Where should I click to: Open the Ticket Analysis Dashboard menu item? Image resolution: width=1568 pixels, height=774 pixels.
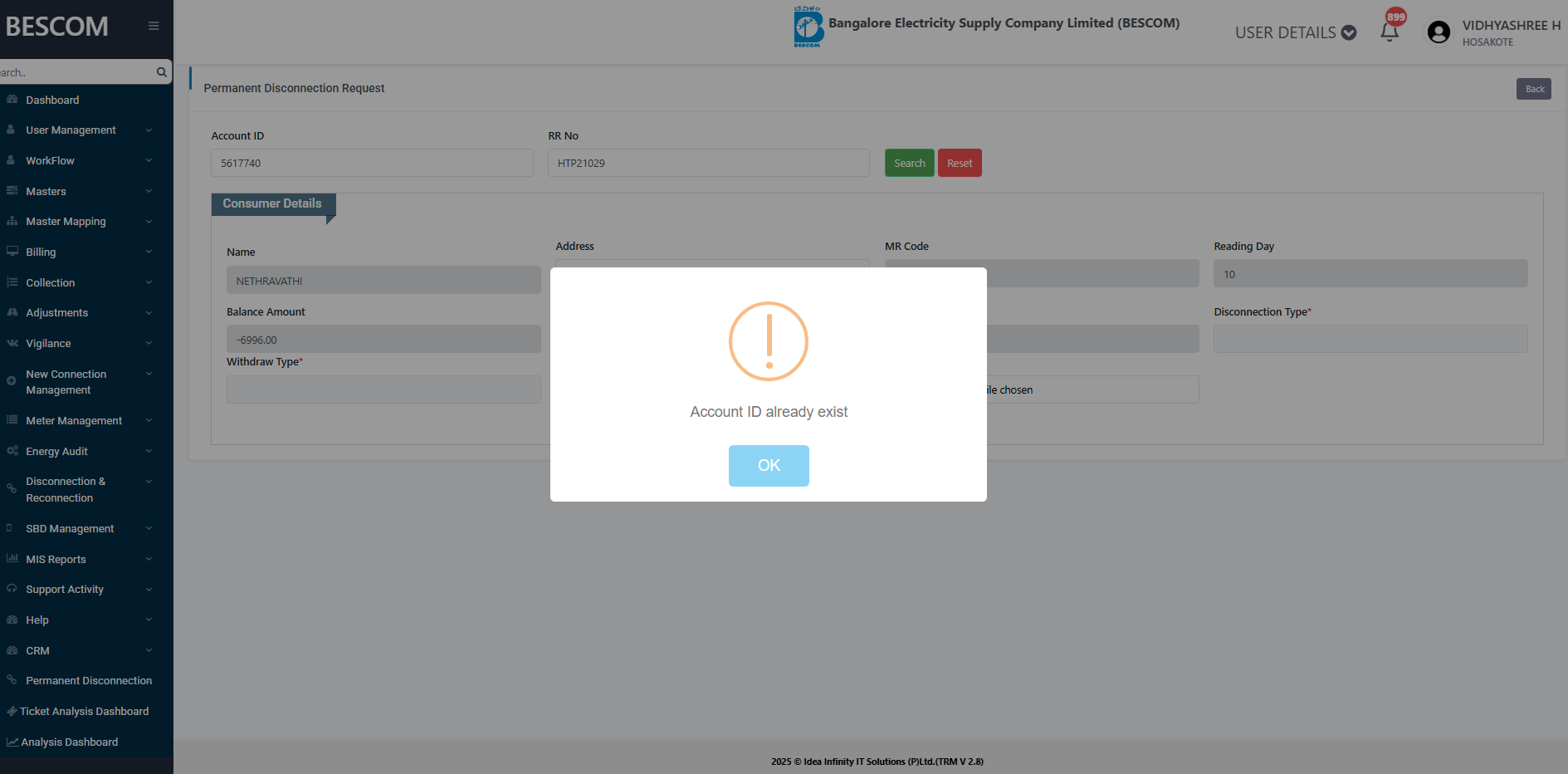coord(86,711)
